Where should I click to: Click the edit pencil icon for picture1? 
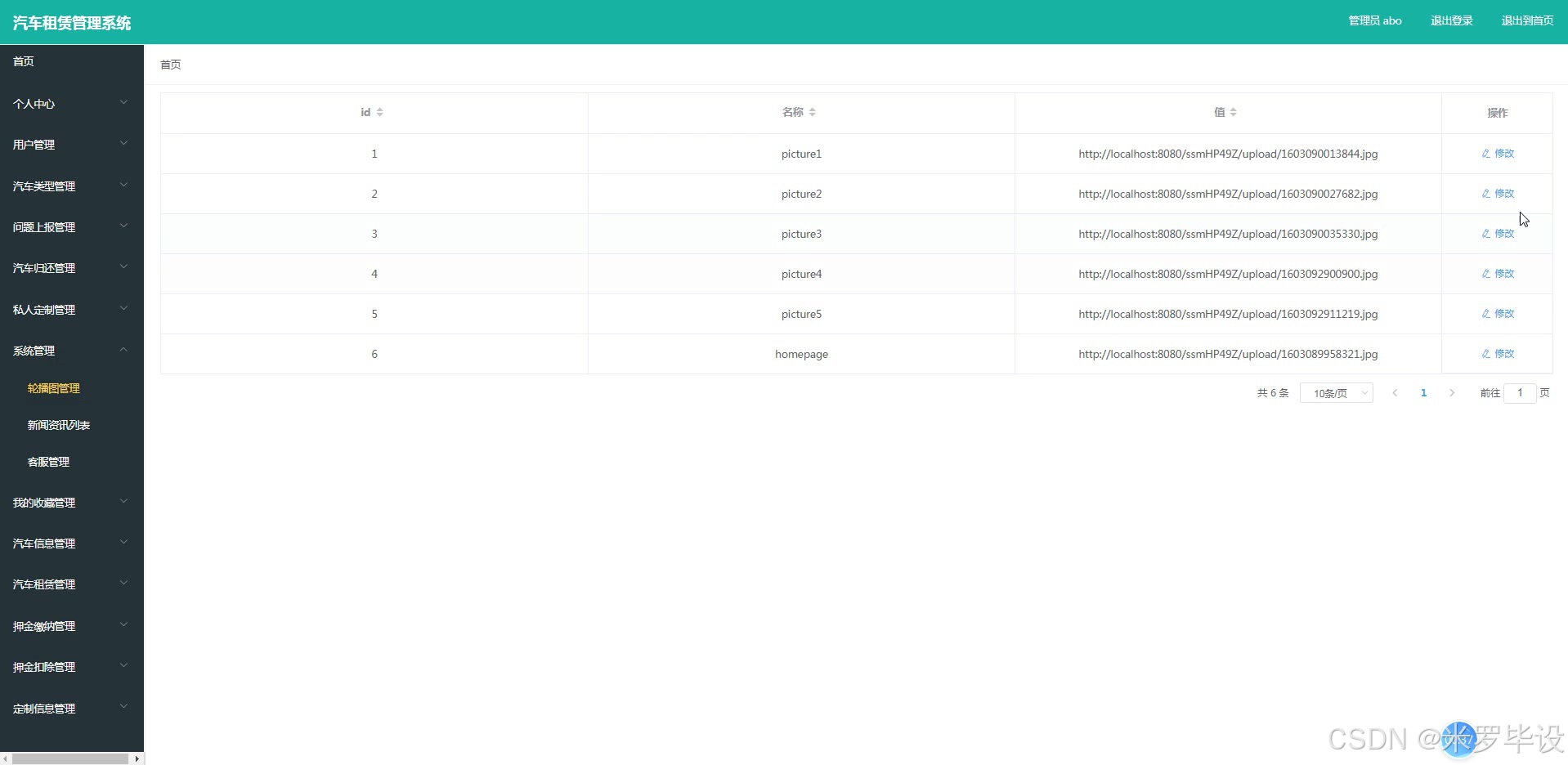click(1485, 154)
